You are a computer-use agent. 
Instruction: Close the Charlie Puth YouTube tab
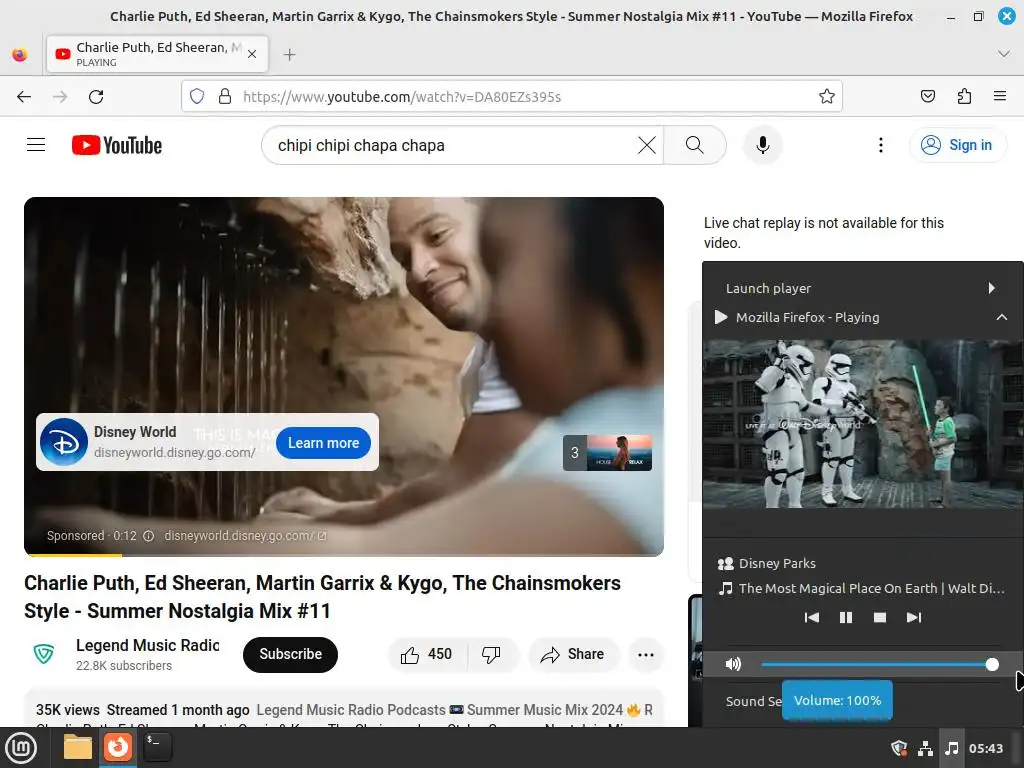pos(252,54)
